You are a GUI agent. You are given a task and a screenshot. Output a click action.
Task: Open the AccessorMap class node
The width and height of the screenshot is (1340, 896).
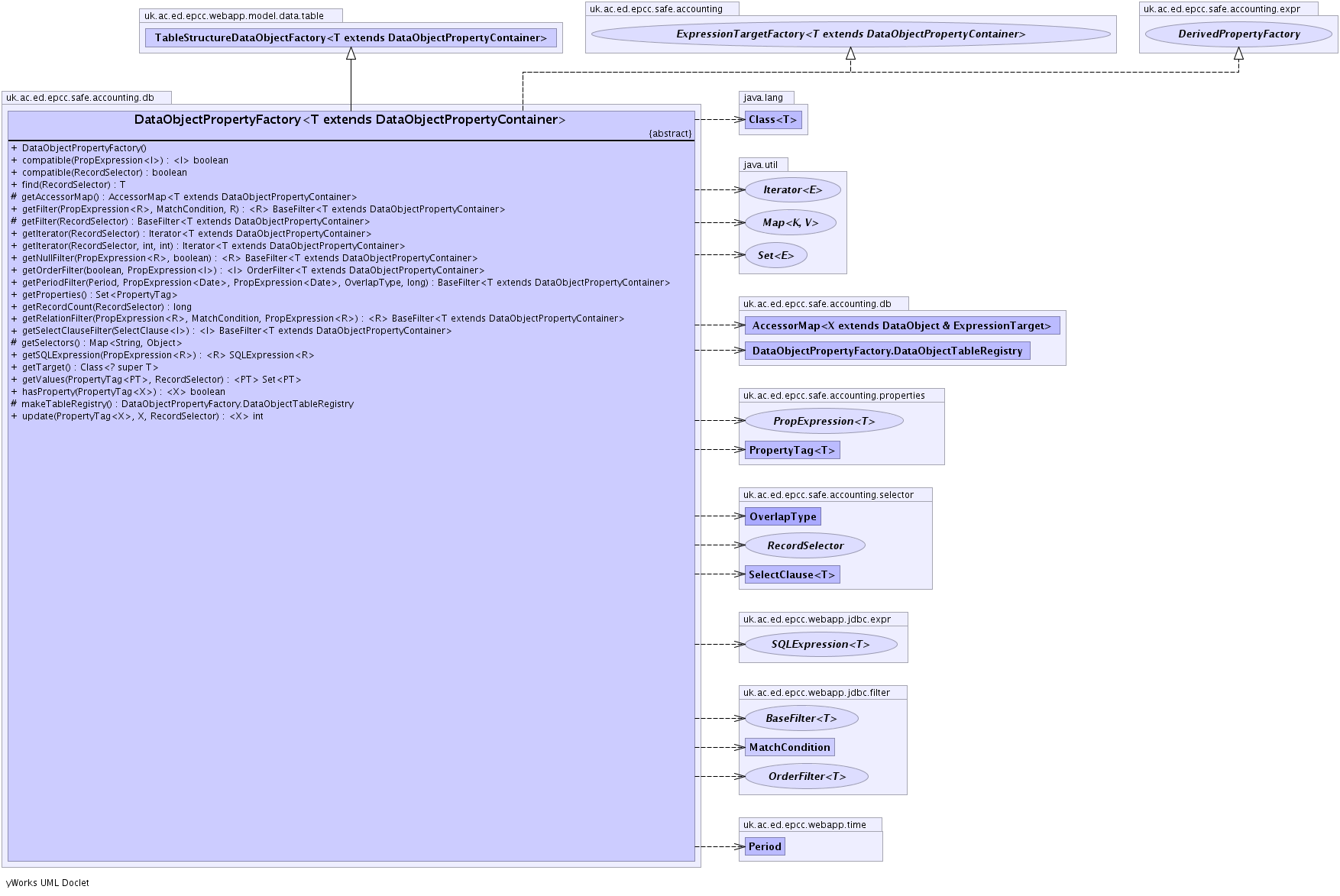pos(901,325)
